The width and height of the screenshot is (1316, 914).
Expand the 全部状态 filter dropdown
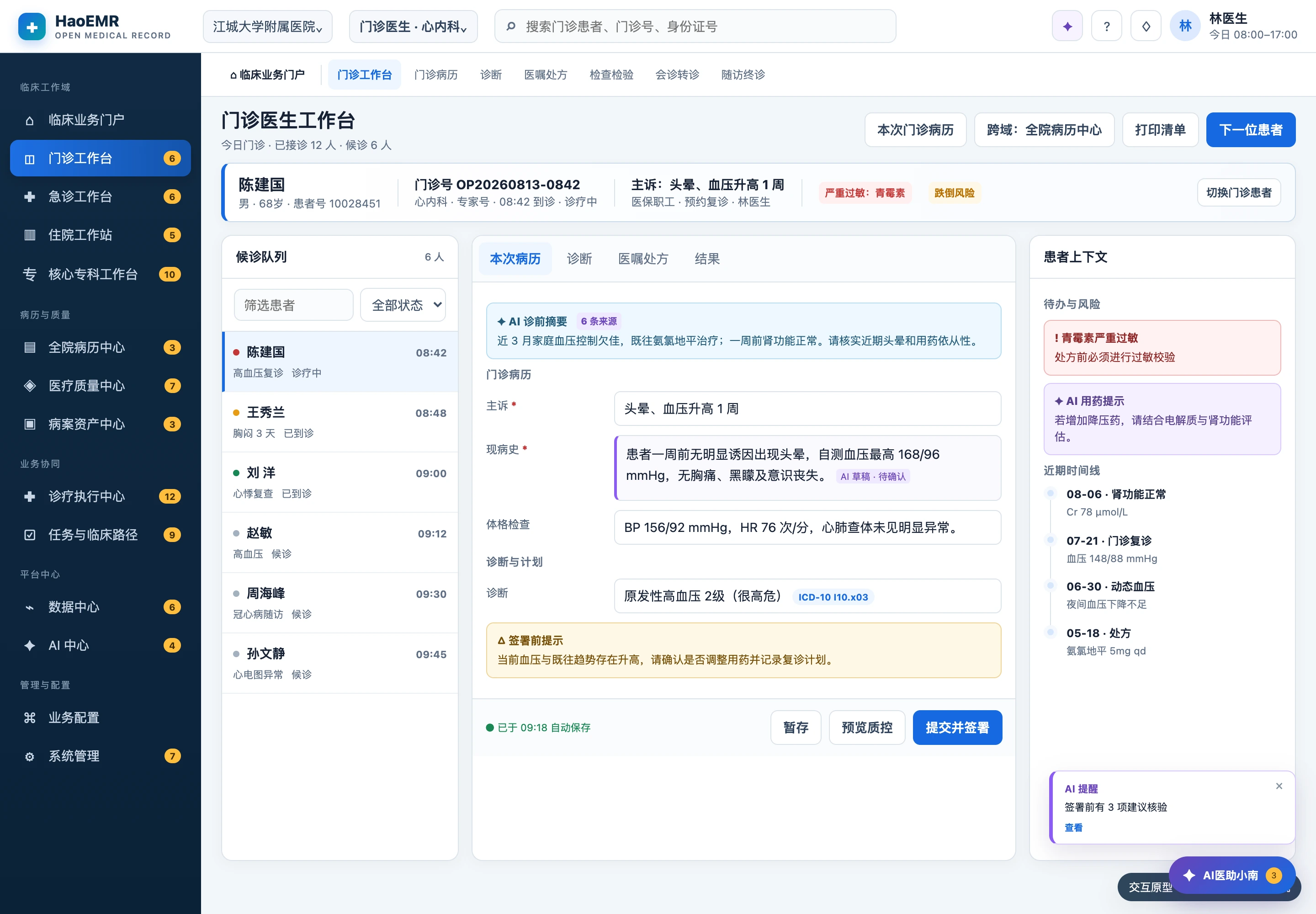[403, 305]
